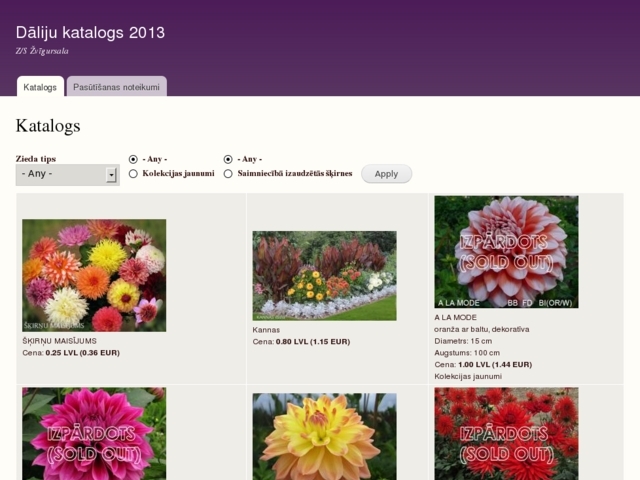
Task: Choose the Saimniecībā izaudzētās šķirnes radio option
Action: [228, 173]
